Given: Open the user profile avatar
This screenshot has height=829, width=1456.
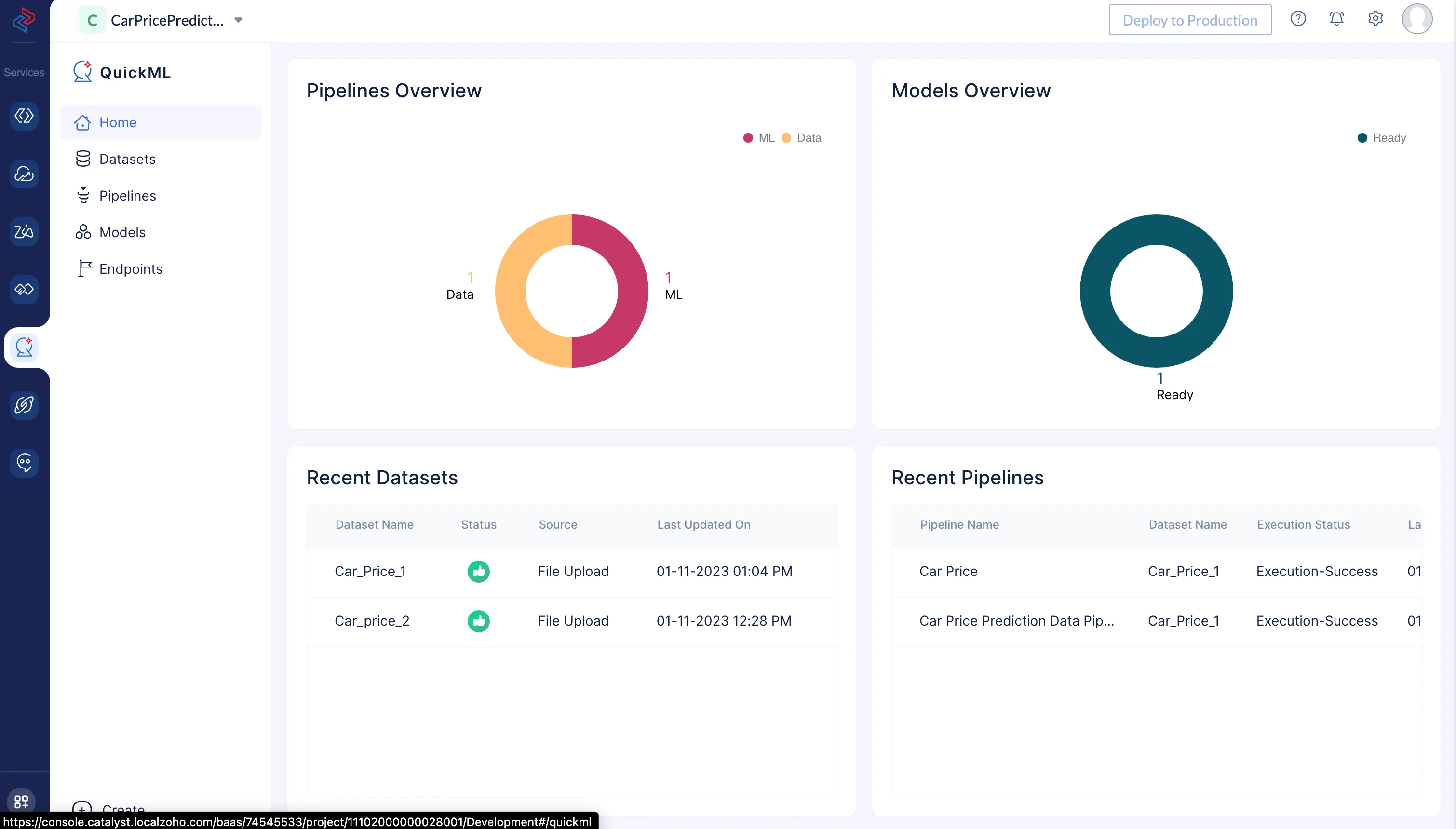Looking at the screenshot, I should (x=1417, y=19).
